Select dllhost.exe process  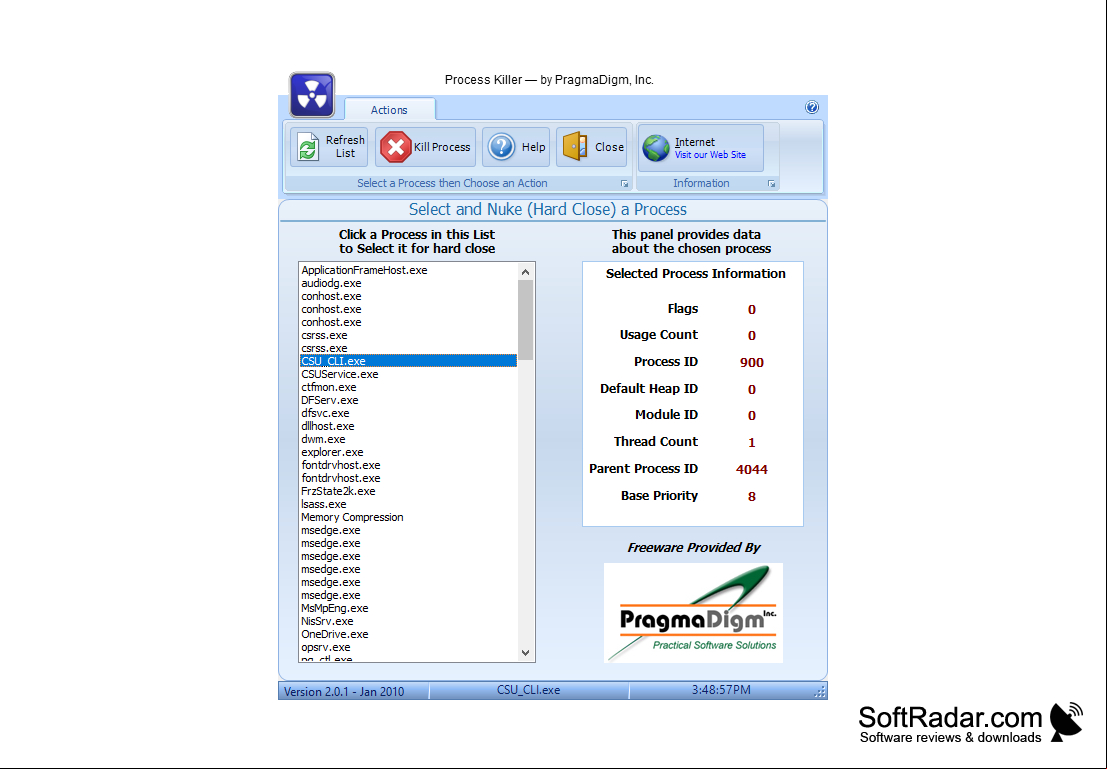pyautogui.click(x=408, y=426)
